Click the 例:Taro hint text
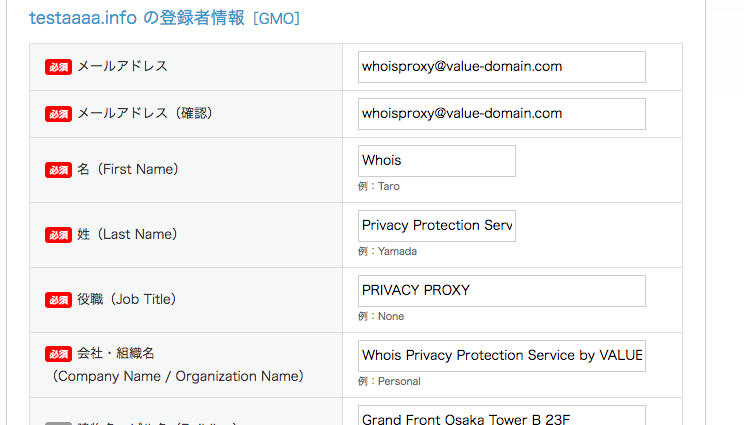Screen dimensions: 744x425 [379, 186]
